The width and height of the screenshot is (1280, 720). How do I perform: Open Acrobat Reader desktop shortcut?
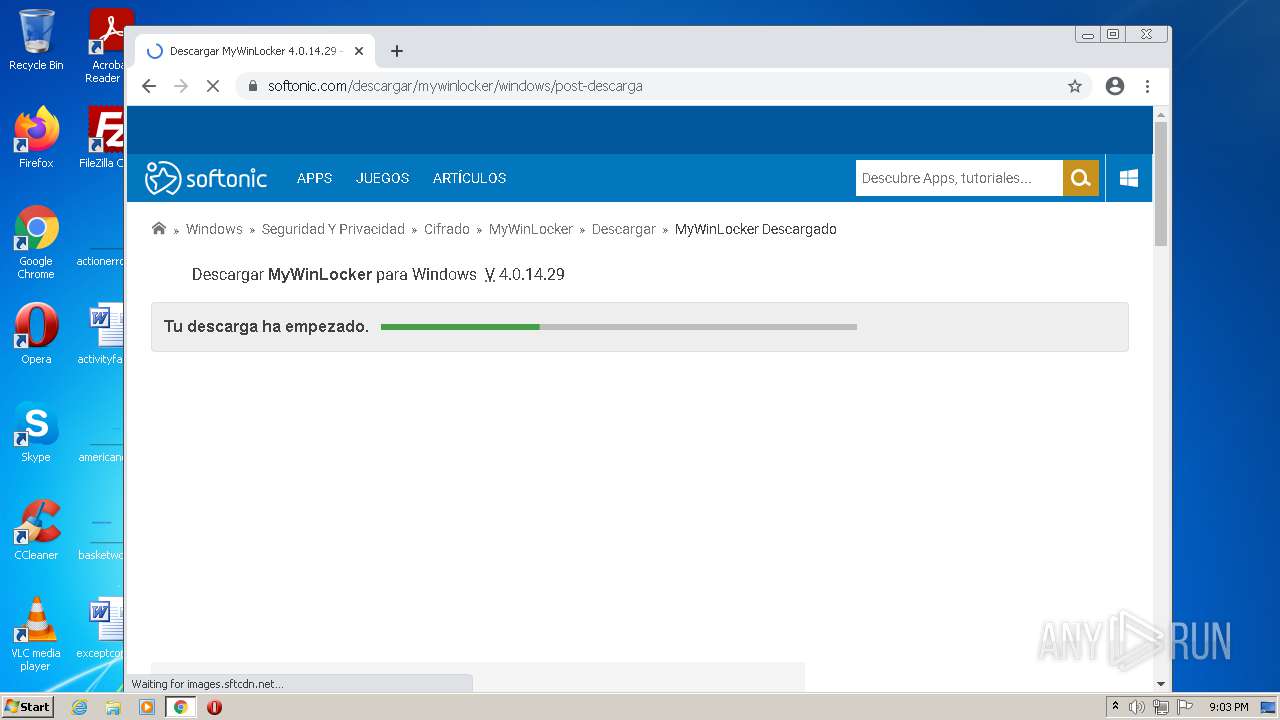105,45
